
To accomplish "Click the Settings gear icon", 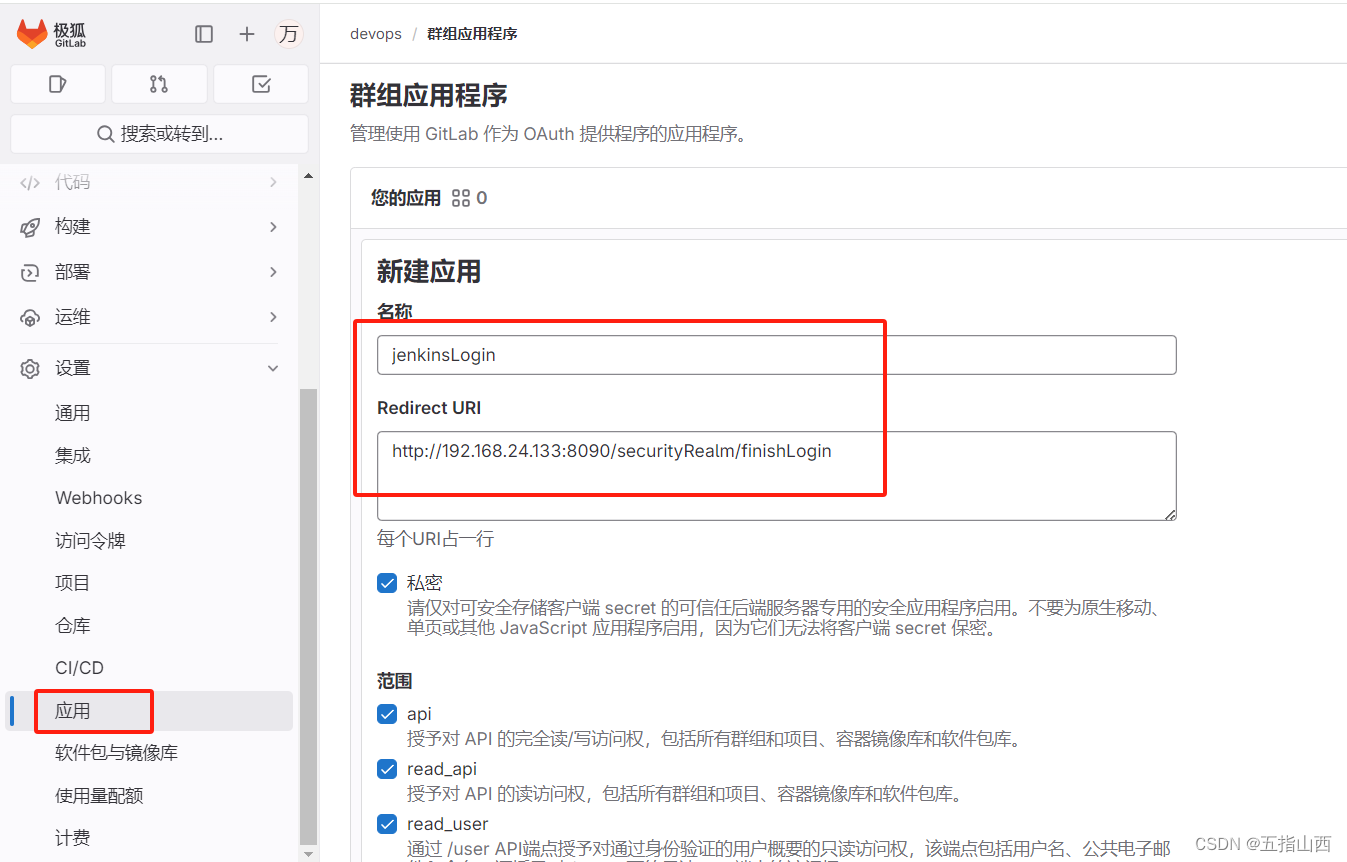I will (x=30, y=368).
